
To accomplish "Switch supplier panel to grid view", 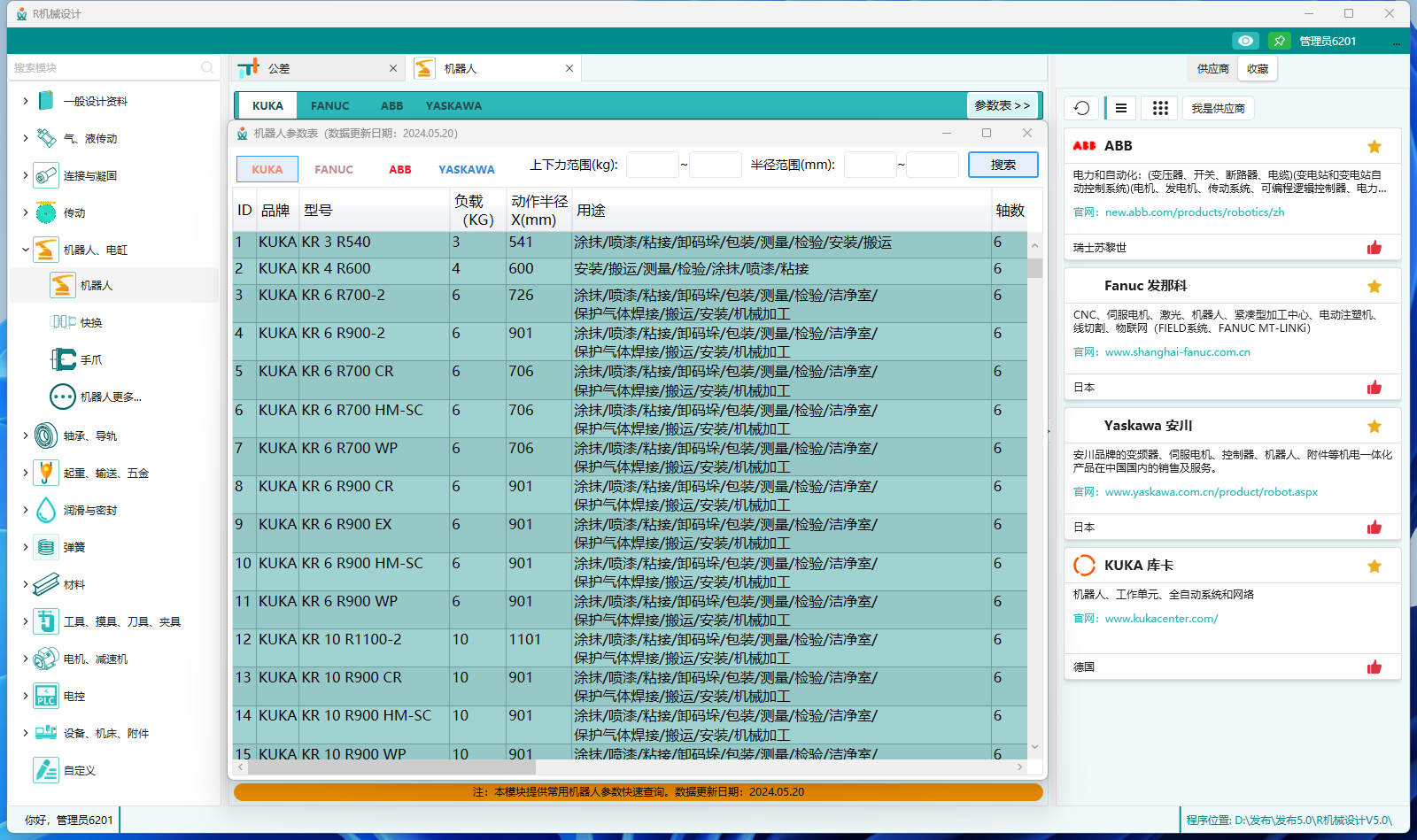I will [1160, 108].
